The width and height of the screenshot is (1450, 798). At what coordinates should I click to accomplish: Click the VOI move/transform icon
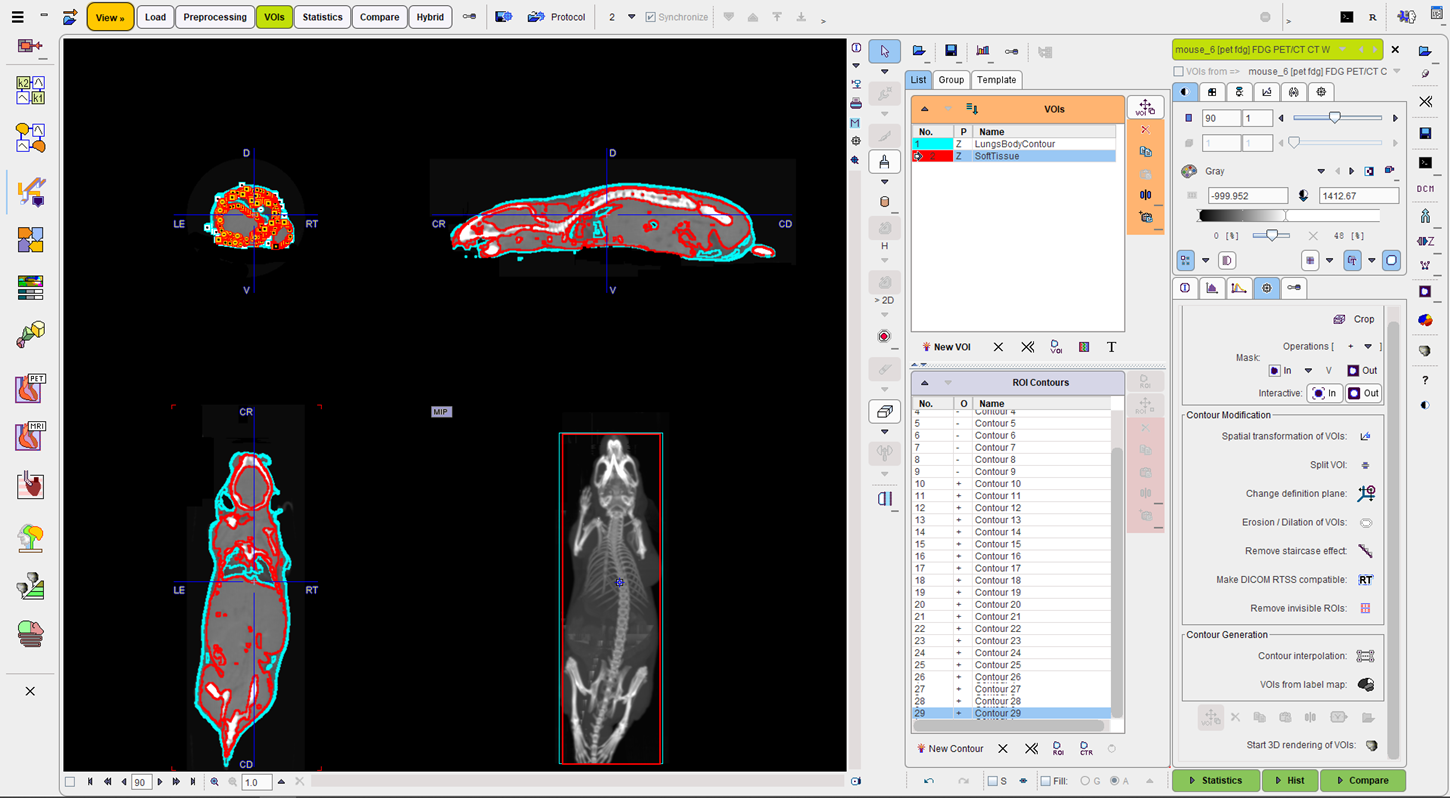click(1145, 108)
